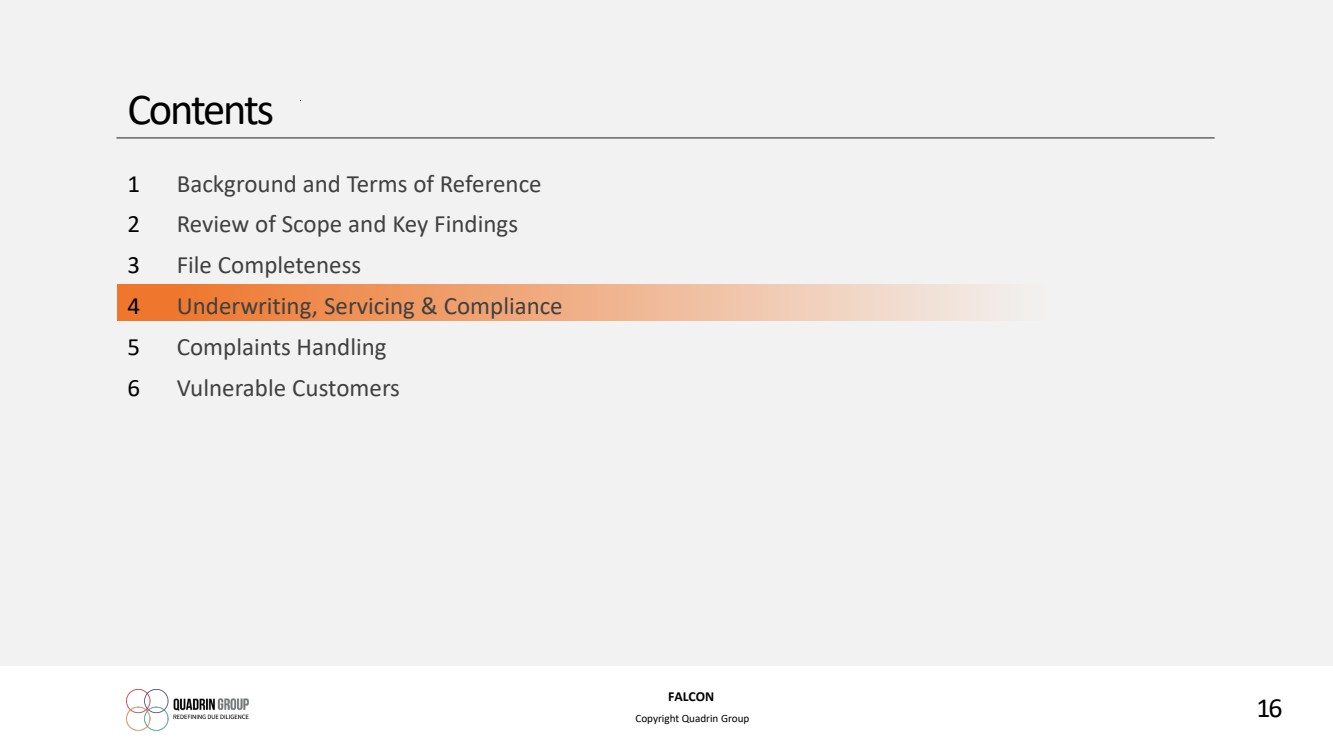Click the number 4 in the orange bar
1333x749 pixels.
[133, 307]
